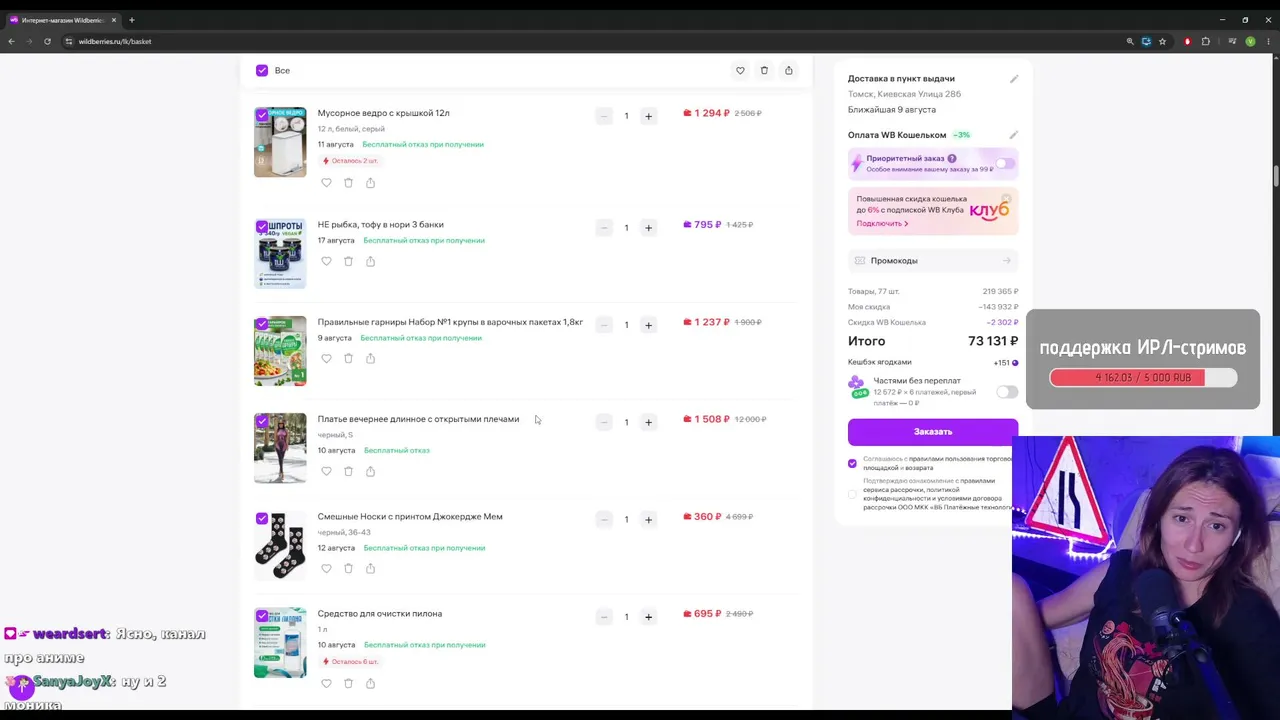Screen dimensions: 1280x720
Task: Uncheck the Правильные гарниры Набор item
Action: click(262, 324)
